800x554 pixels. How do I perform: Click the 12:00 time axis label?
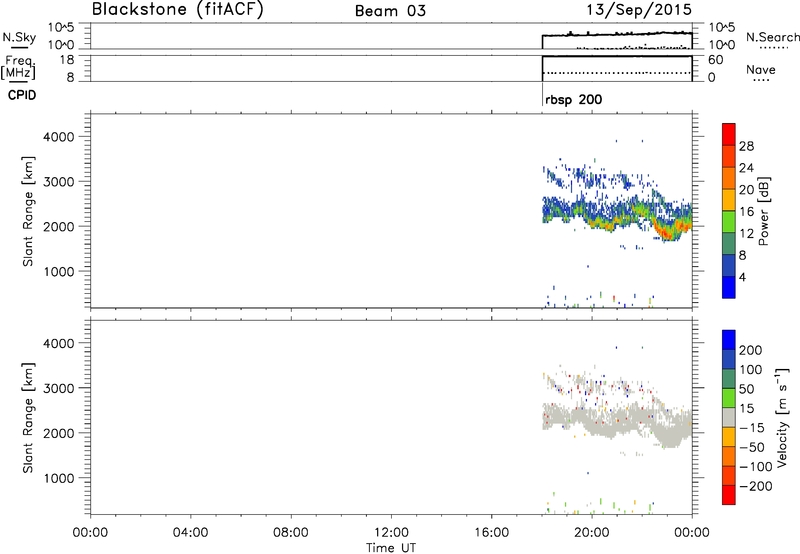[391, 533]
